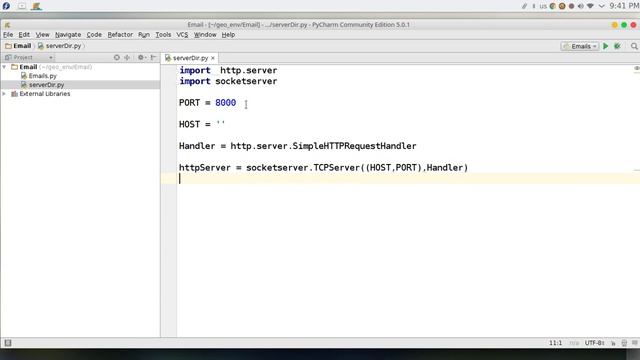Image resolution: width=640 pixels, height=360 pixels.
Task: Maximize the PyCharm window with green button
Action: coord(624,25)
